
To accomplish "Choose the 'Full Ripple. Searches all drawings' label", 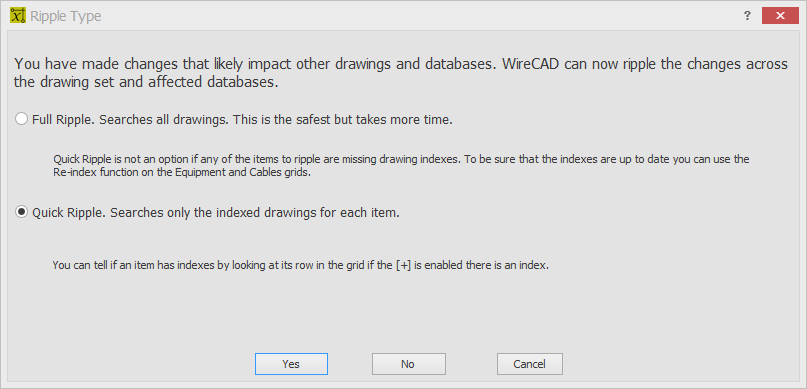I will (242, 119).
